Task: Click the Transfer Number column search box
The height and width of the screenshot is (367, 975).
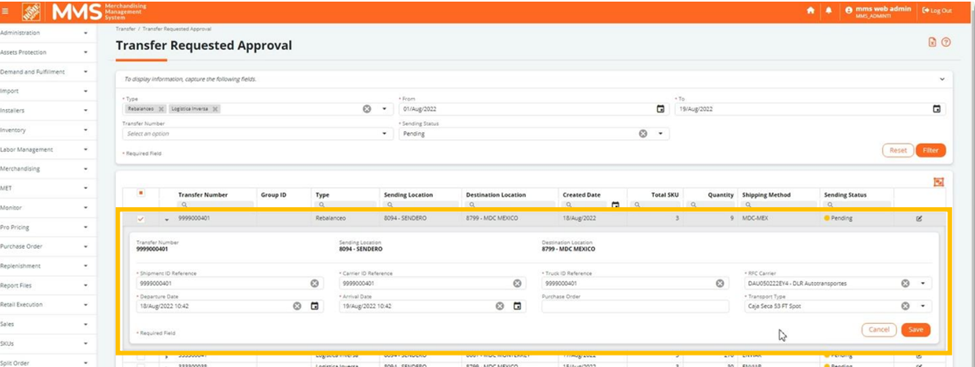Action: tap(215, 205)
